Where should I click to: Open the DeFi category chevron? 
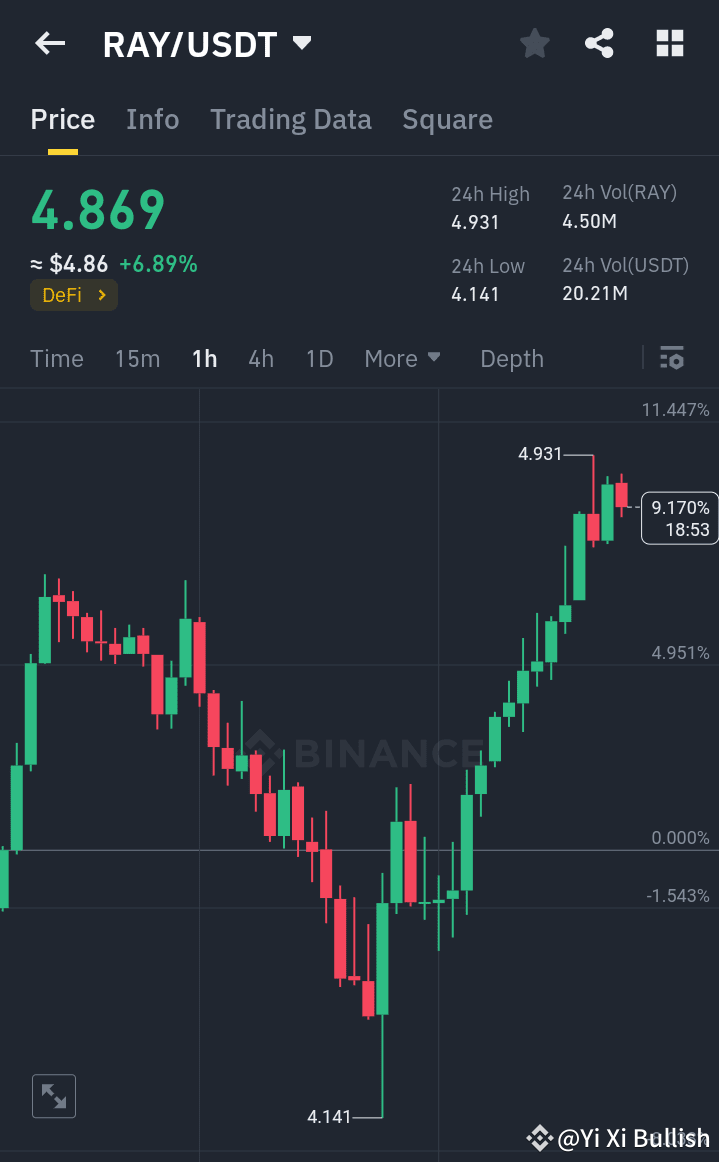click(x=102, y=295)
